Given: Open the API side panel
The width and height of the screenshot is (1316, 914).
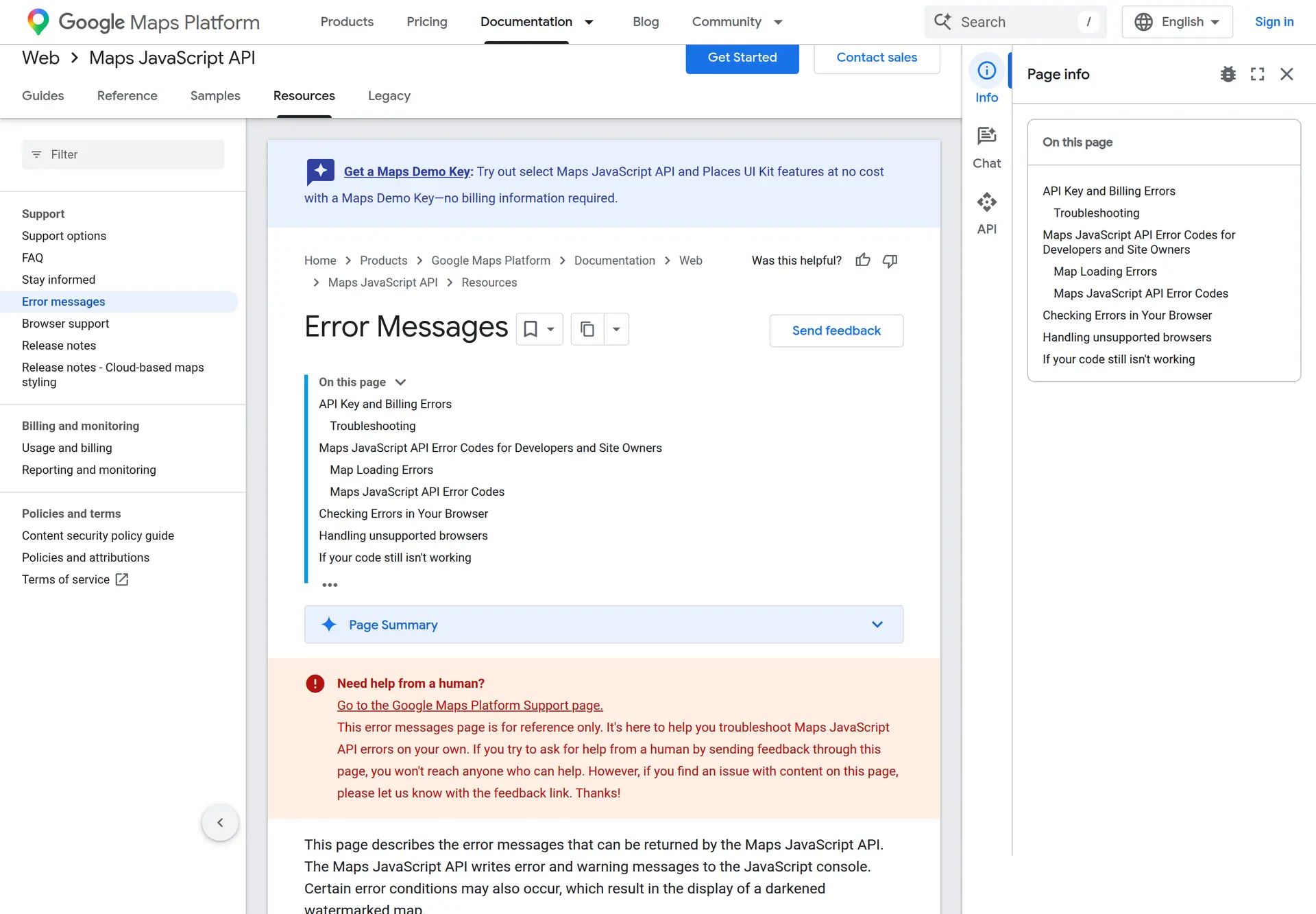Looking at the screenshot, I should pos(986,213).
